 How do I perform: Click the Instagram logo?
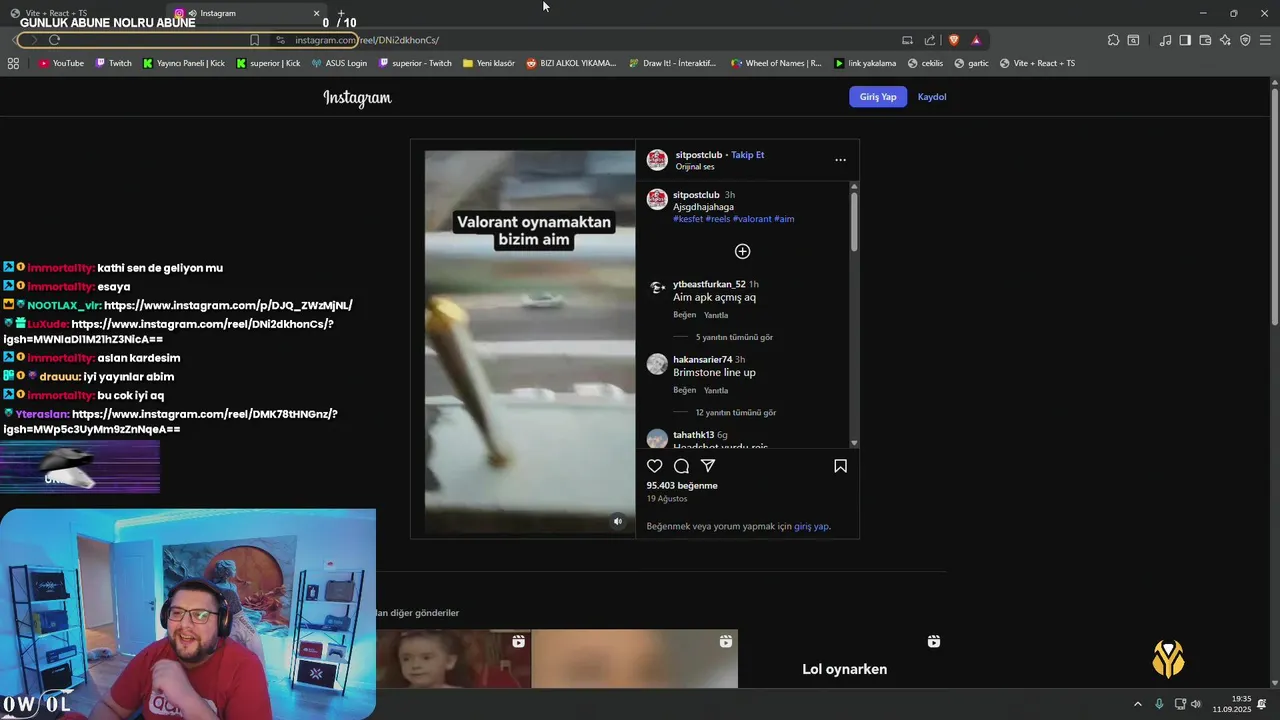pos(357,97)
